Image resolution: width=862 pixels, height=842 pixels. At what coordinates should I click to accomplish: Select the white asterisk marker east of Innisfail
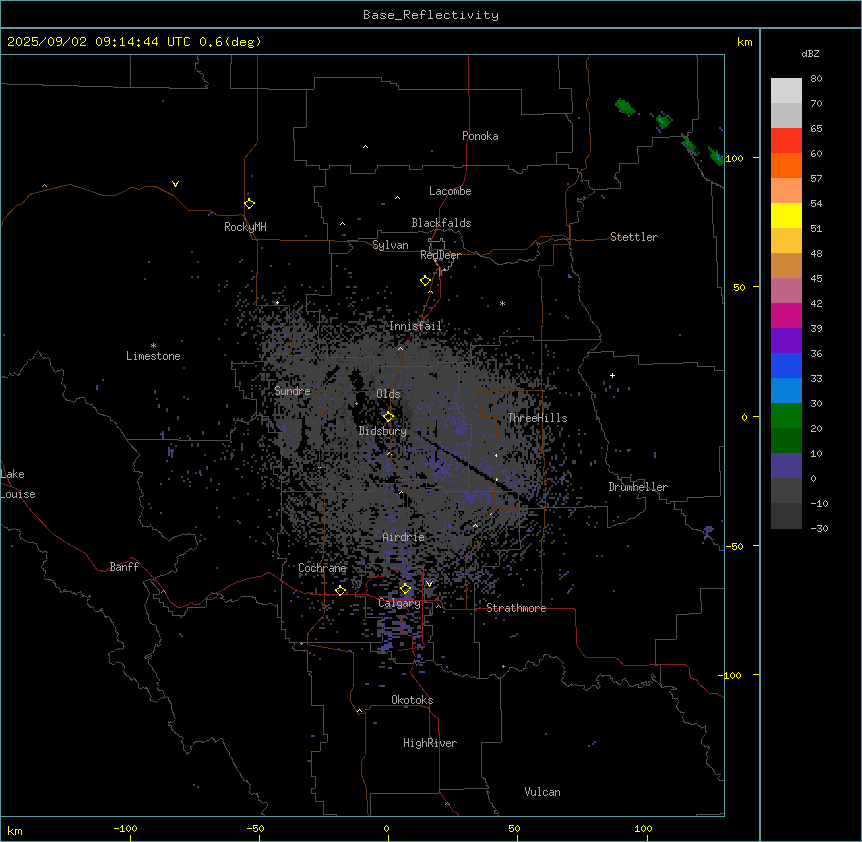502,303
